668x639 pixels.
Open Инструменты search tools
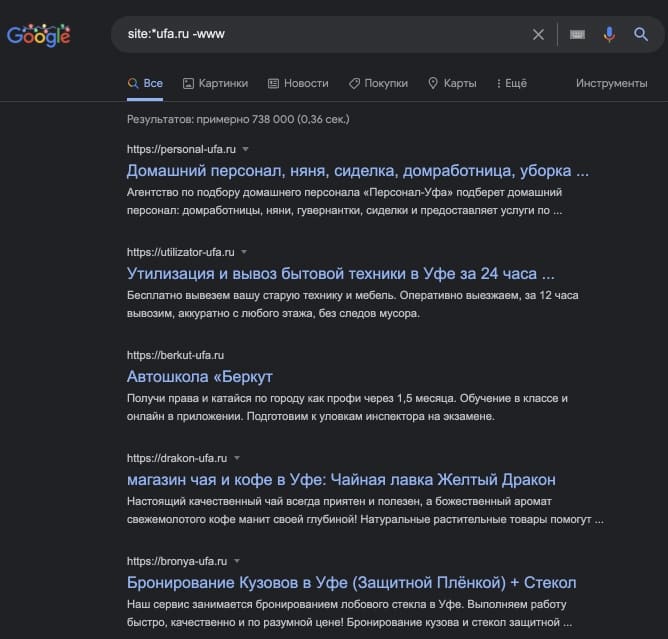[611, 83]
